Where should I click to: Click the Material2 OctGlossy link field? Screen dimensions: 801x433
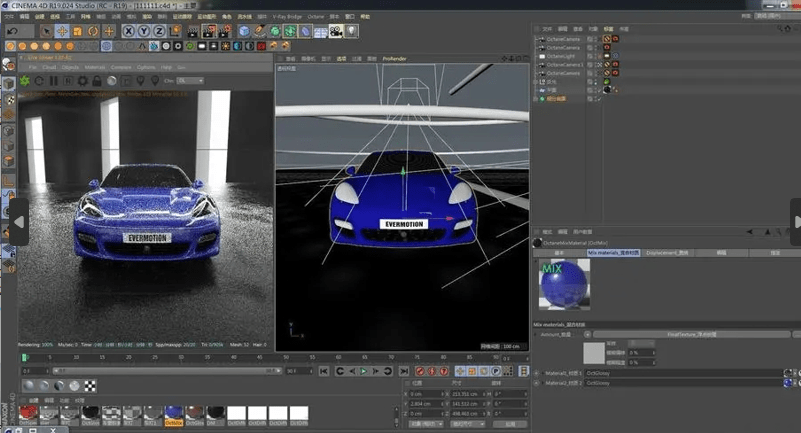684,383
